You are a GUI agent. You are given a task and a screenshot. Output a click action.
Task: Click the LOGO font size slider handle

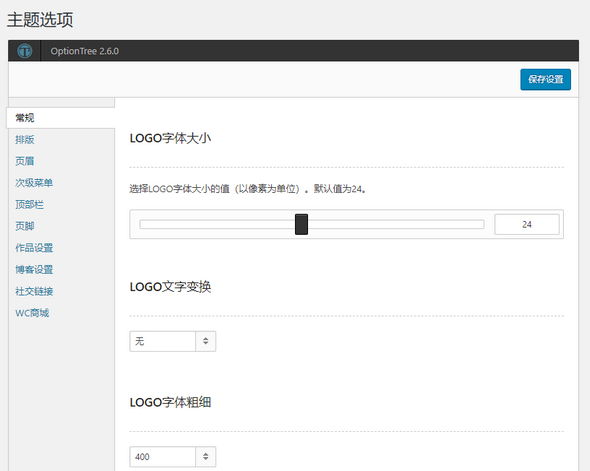pos(301,224)
